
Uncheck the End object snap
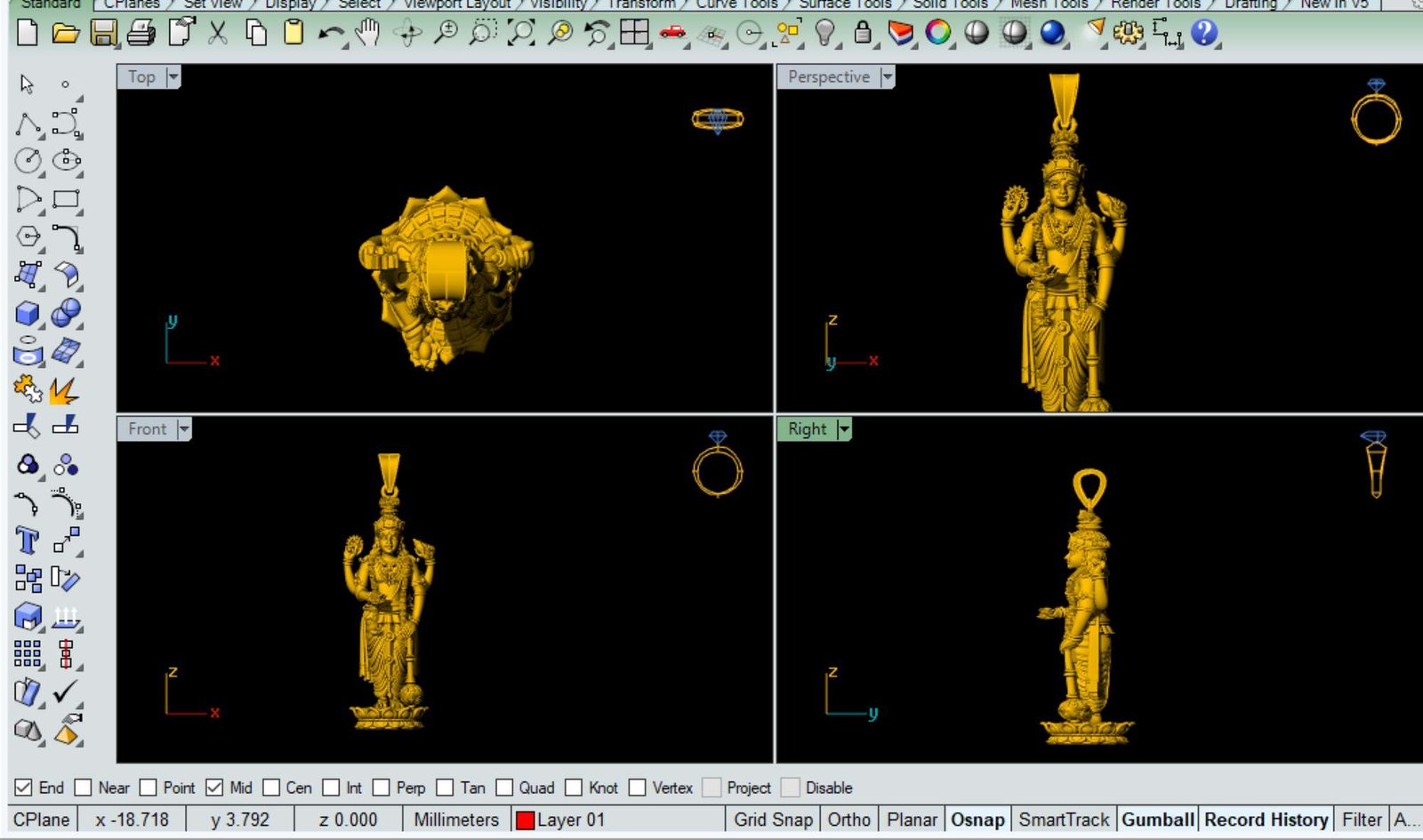(24, 788)
